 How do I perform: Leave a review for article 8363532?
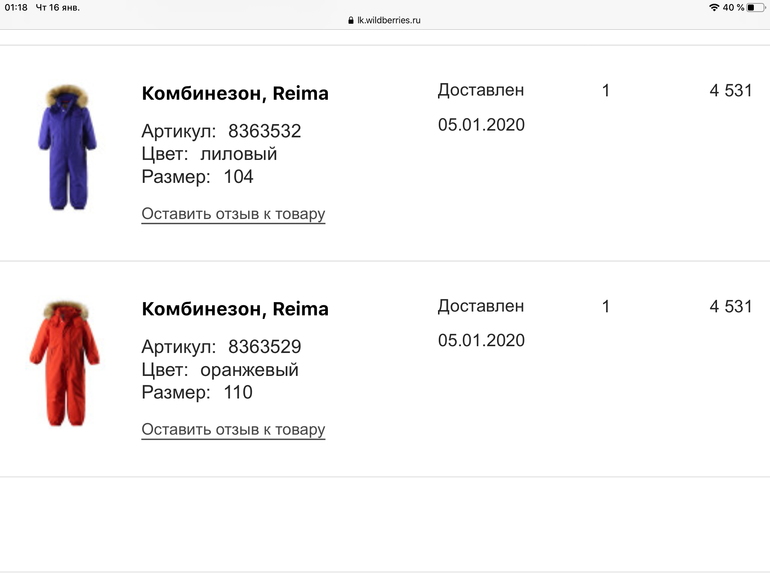click(x=233, y=214)
